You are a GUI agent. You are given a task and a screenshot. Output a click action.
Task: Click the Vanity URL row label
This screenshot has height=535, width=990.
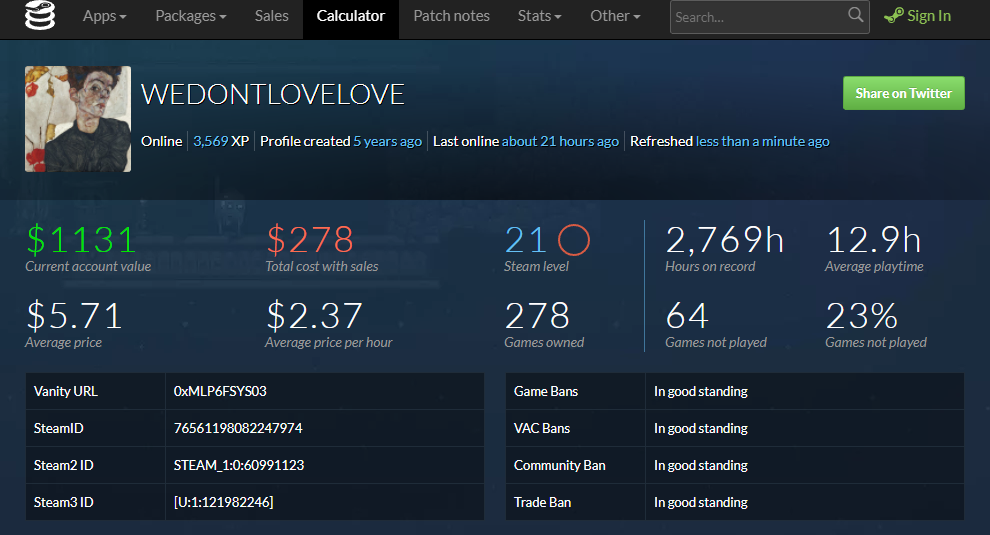click(x=66, y=392)
